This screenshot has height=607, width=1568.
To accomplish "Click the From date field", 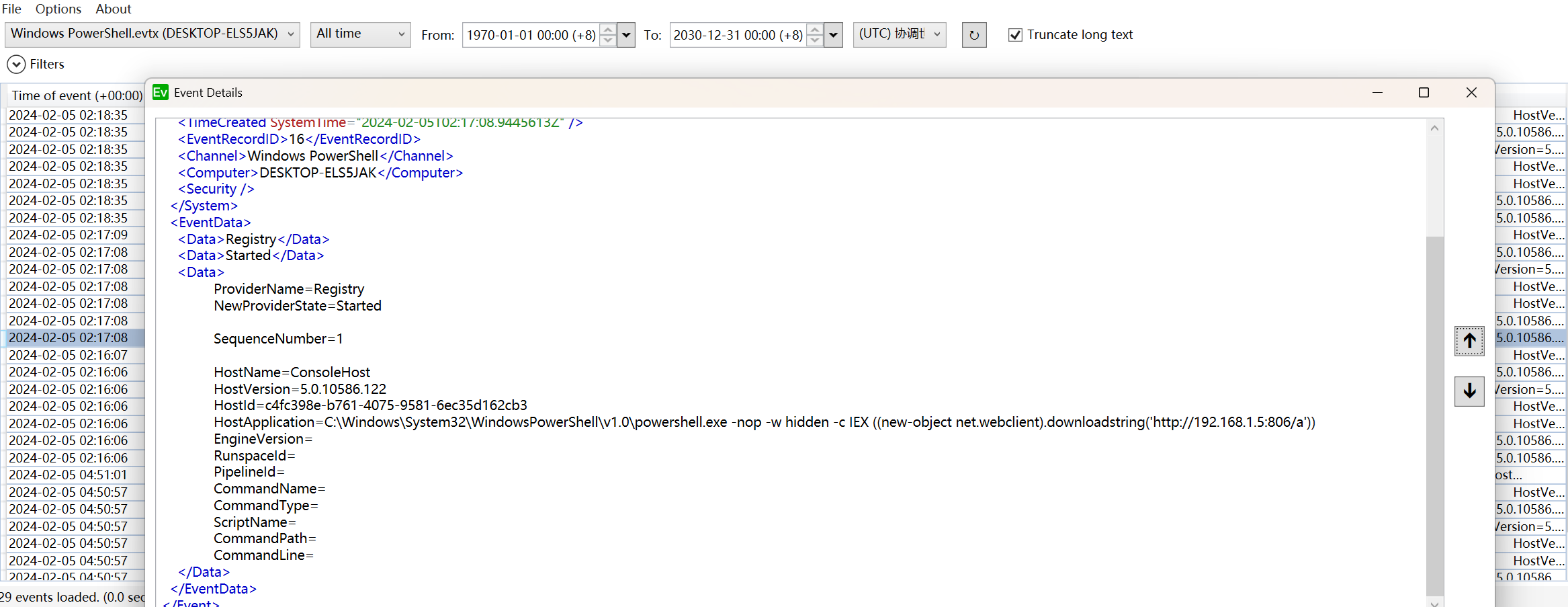I will [x=531, y=35].
